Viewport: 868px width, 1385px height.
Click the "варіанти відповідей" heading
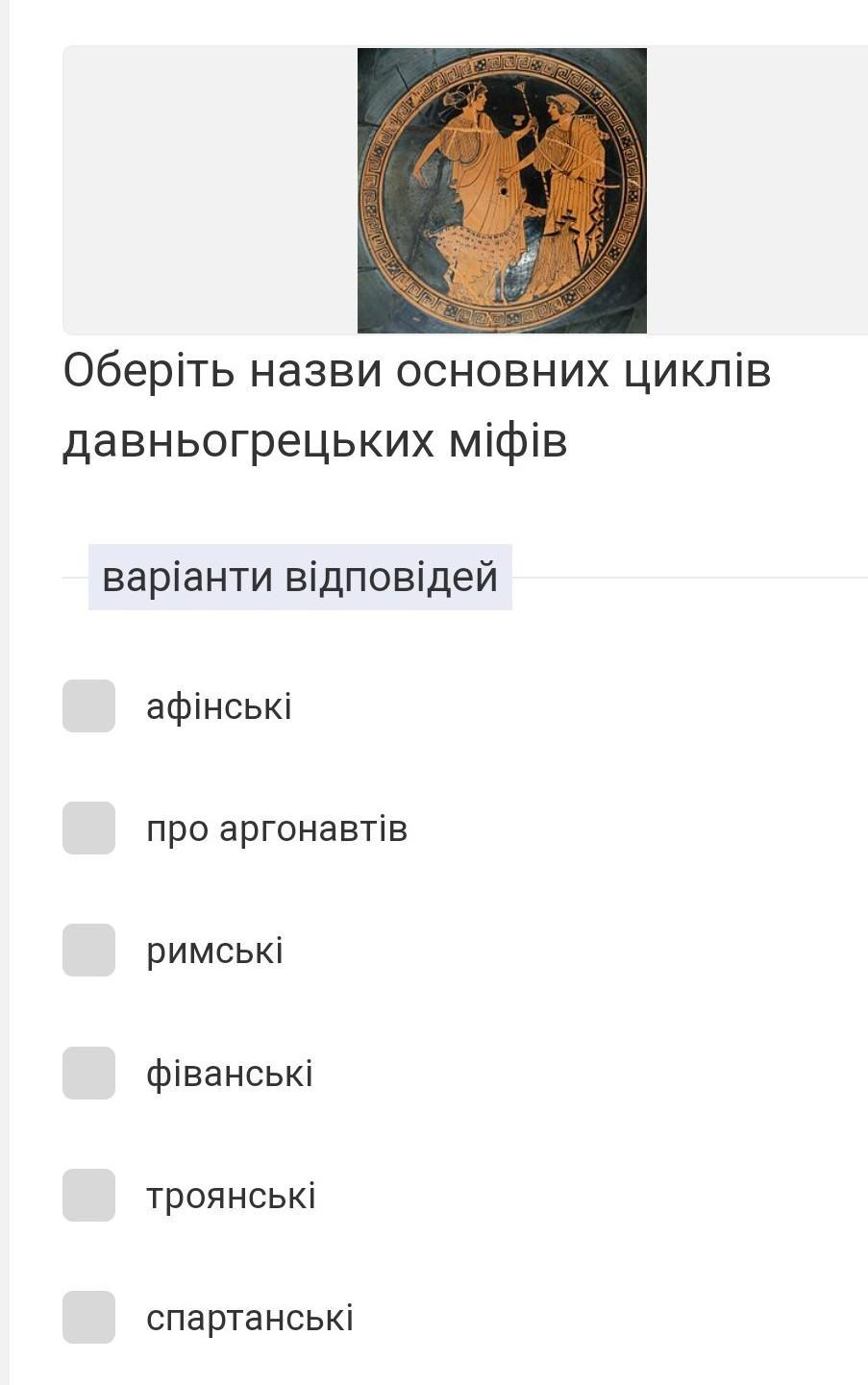tap(300, 578)
